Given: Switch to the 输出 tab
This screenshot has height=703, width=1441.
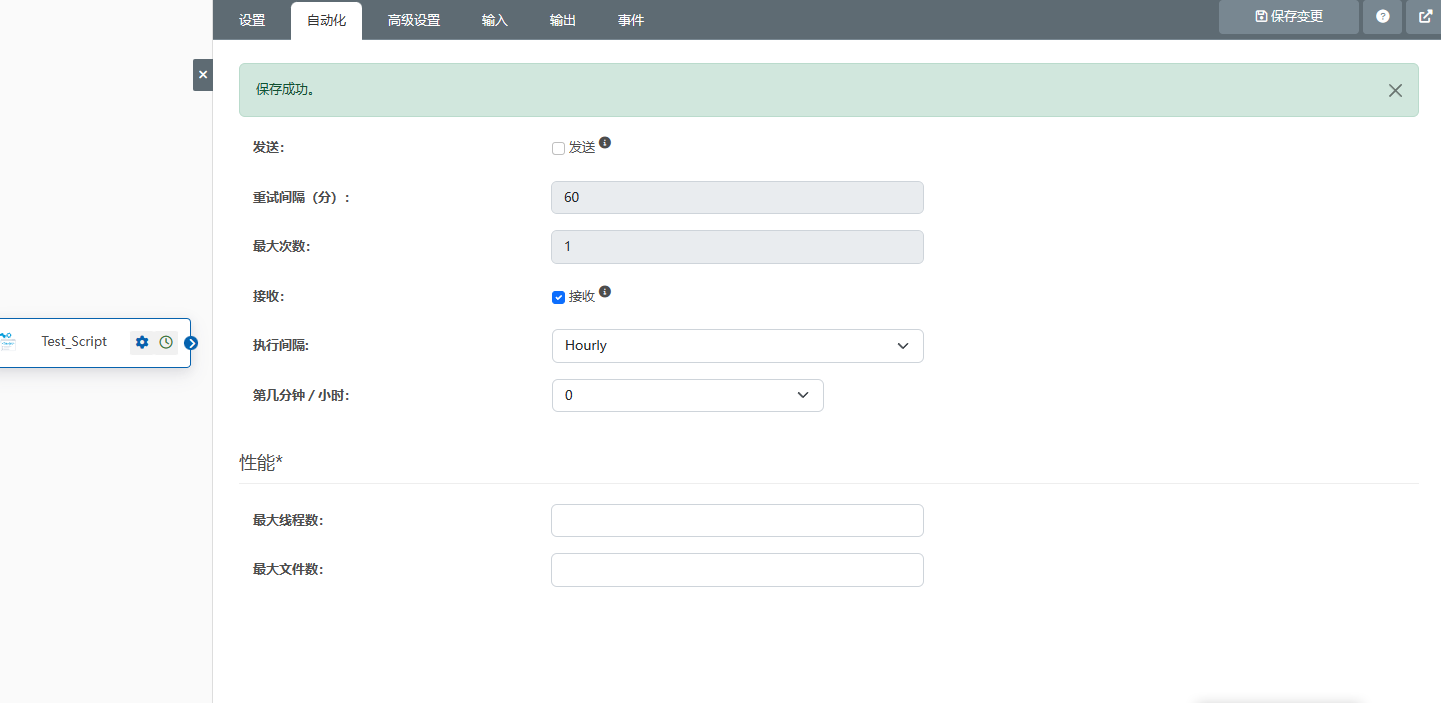Looking at the screenshot, I should [563, 20].
